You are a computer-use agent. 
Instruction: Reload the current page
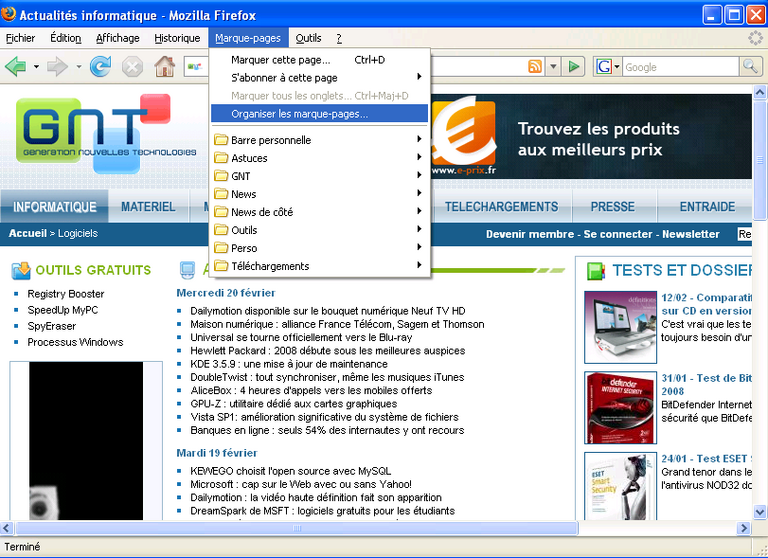pyautogui.click(x=100, y=66)
